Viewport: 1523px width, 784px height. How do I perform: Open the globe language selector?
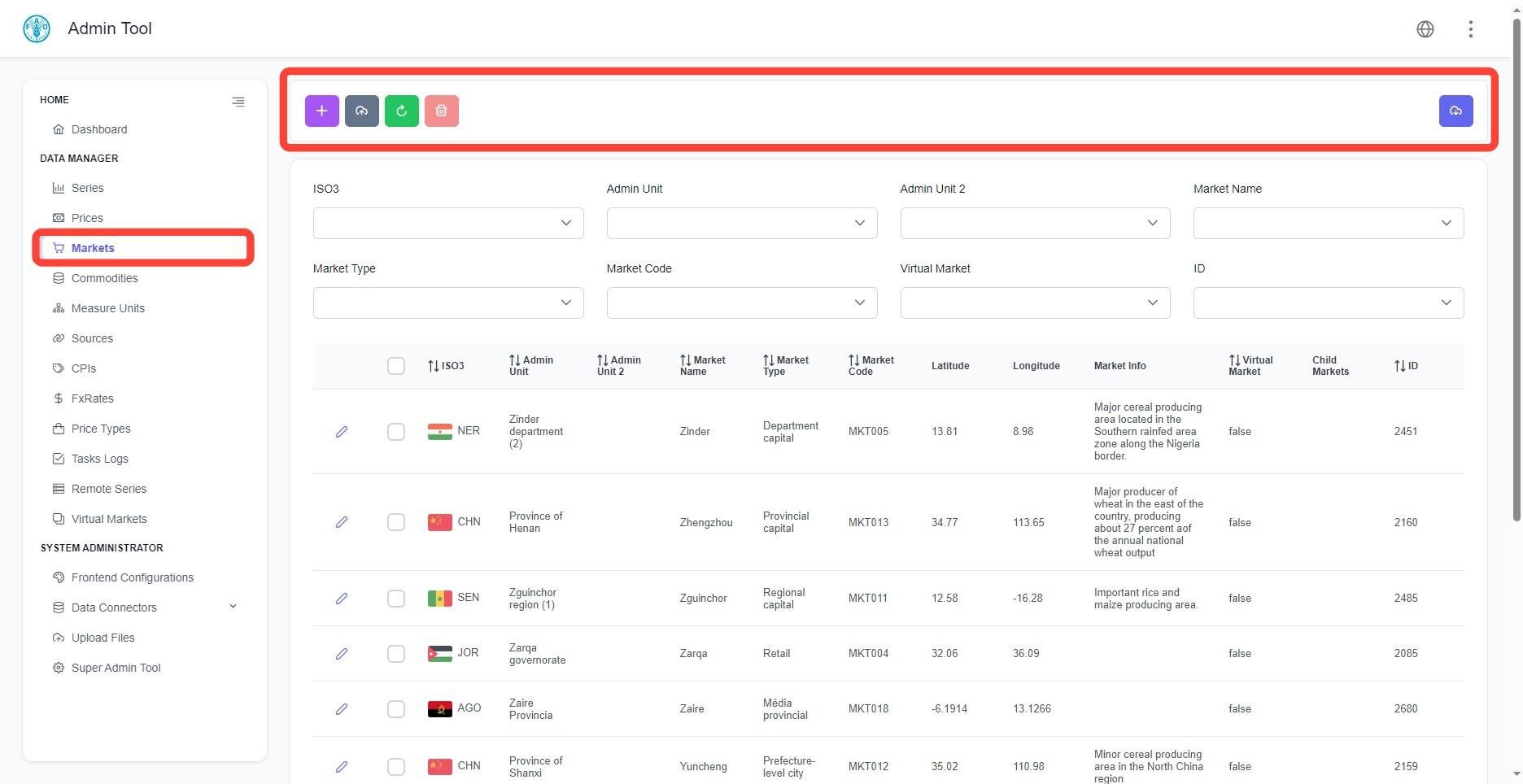pyautogui.click(x=1425, y=29)
